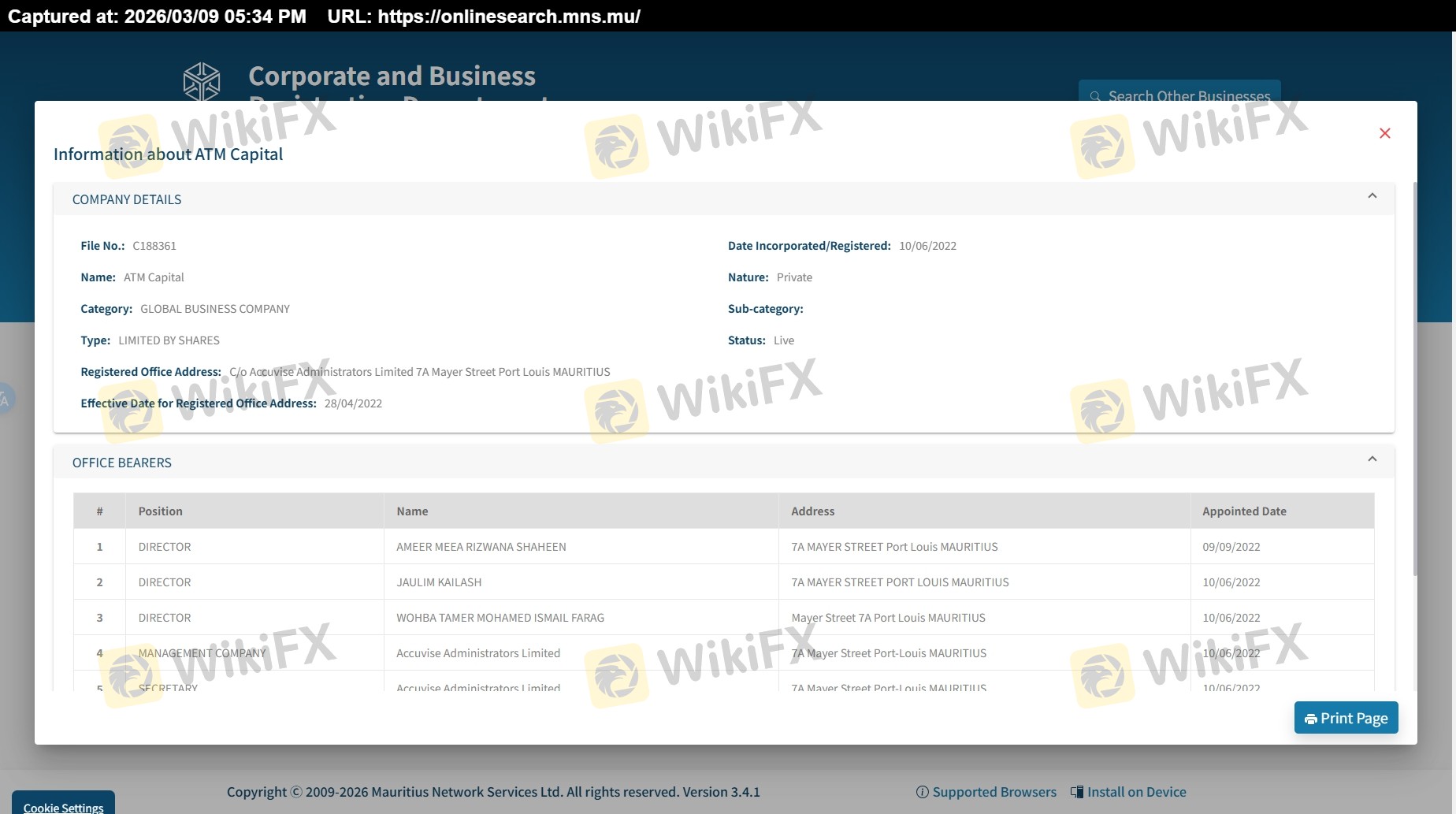The width and height of the screenshot is (1456, 814).
Task: Select the file number C188361
Action: (154, 246)
